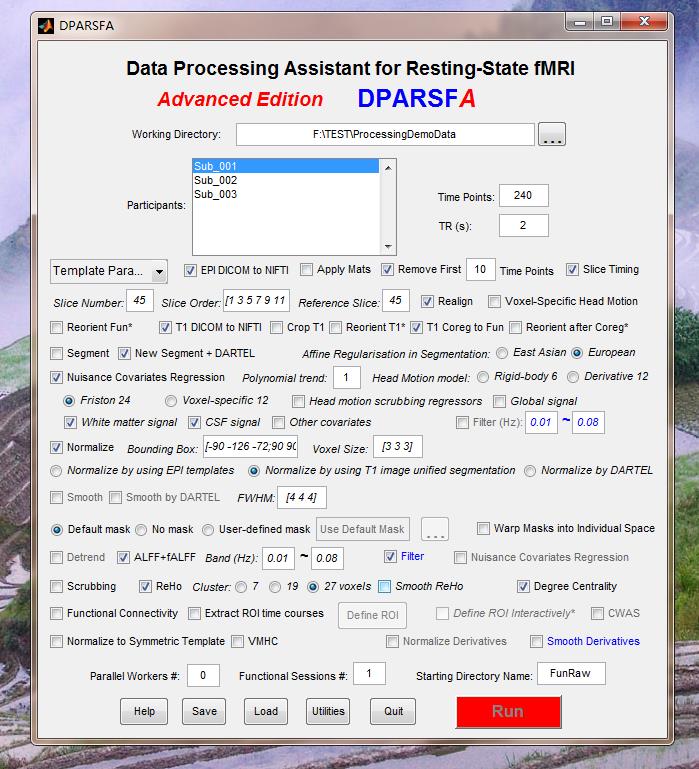Click the Voxel Size field
This screenshot has height=769, width=699.
click(398, 447)
